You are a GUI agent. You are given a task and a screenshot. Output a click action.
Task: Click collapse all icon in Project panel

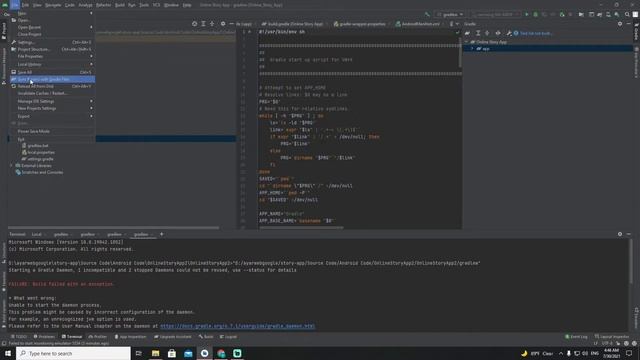pos(212,24)
